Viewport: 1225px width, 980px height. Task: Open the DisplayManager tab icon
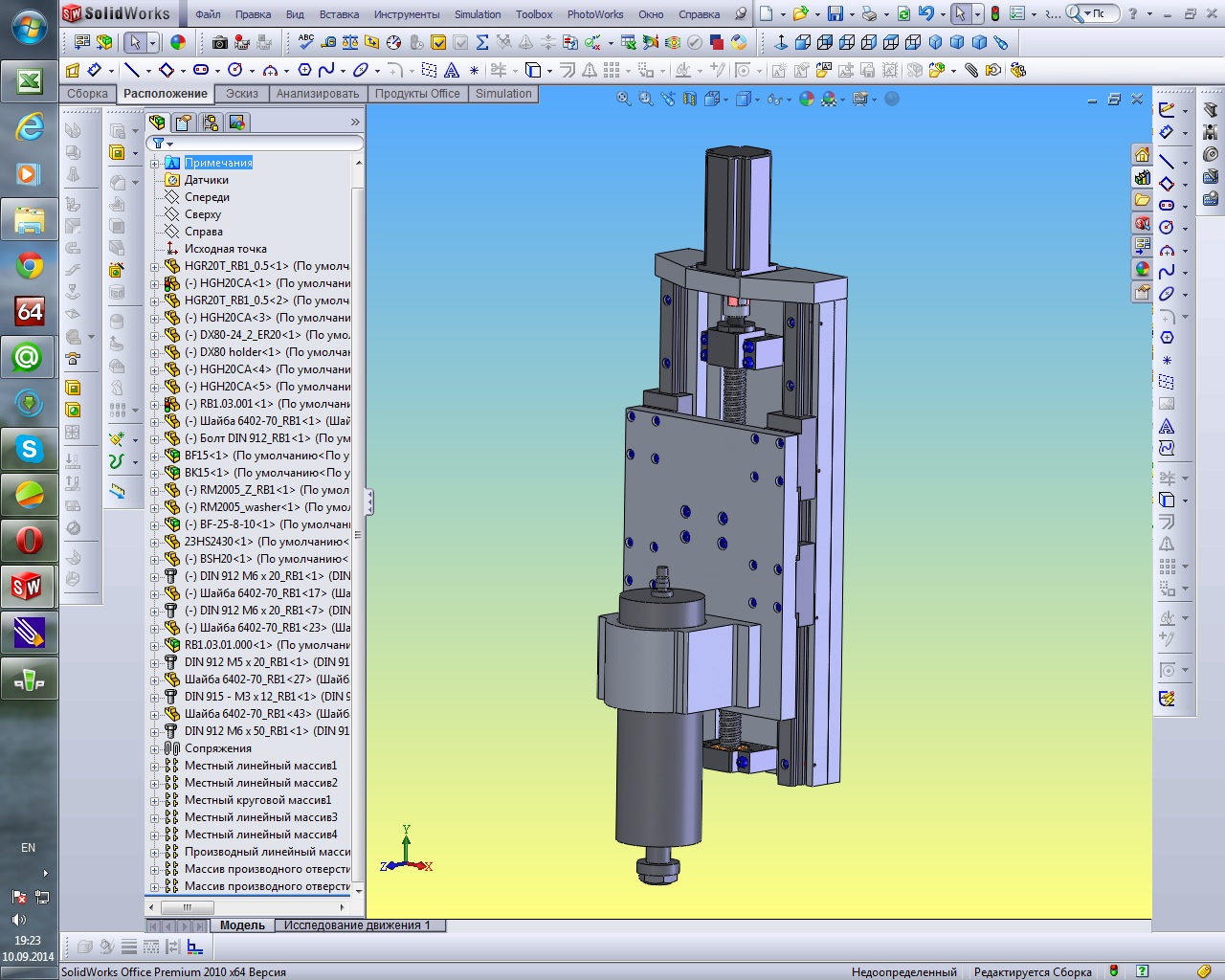coord(237,122)
